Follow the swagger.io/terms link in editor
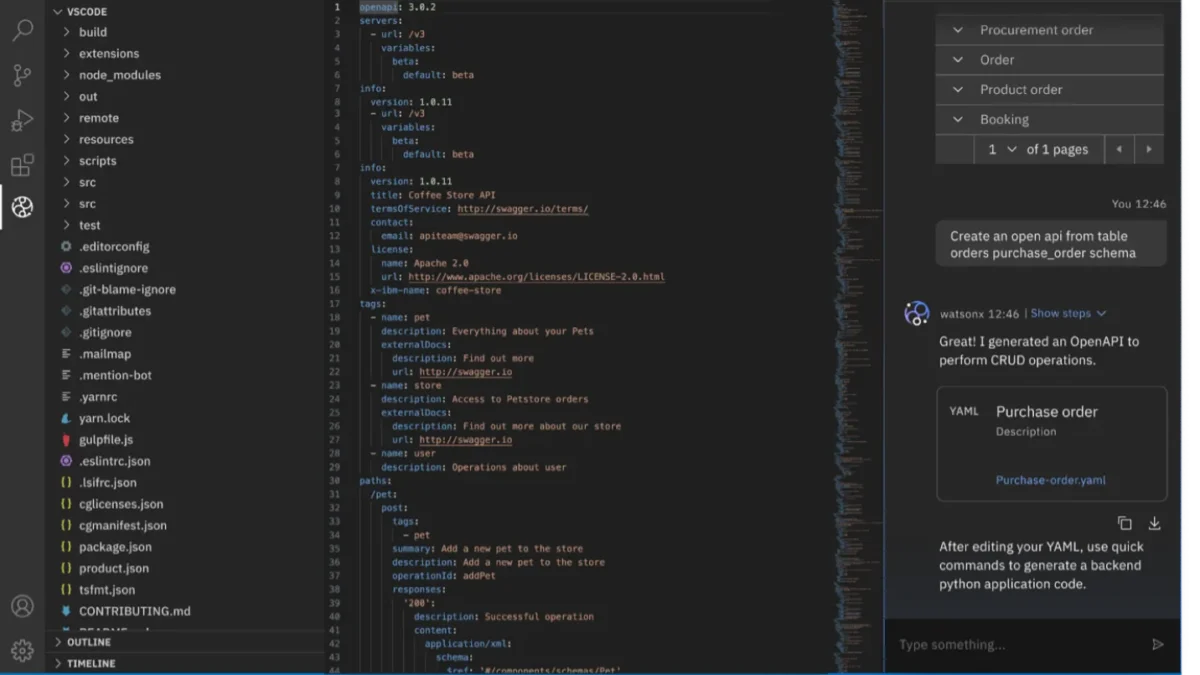This screenshot has height=675, width=1200. [x=523, y=209]
